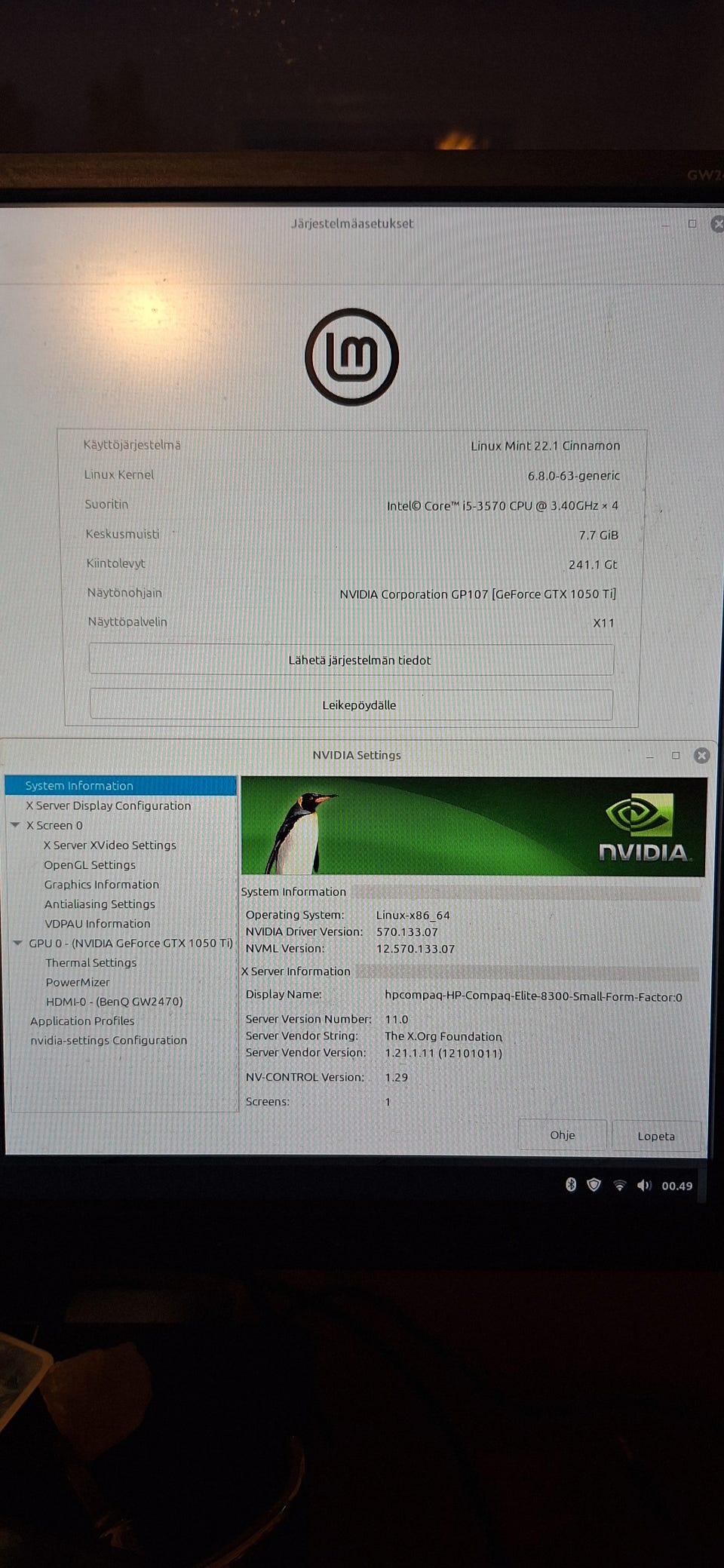The width and height of the screenshot is (724, 1568).
Task: Click the NVIDIA logo in the banner
Action: [643, 827]
